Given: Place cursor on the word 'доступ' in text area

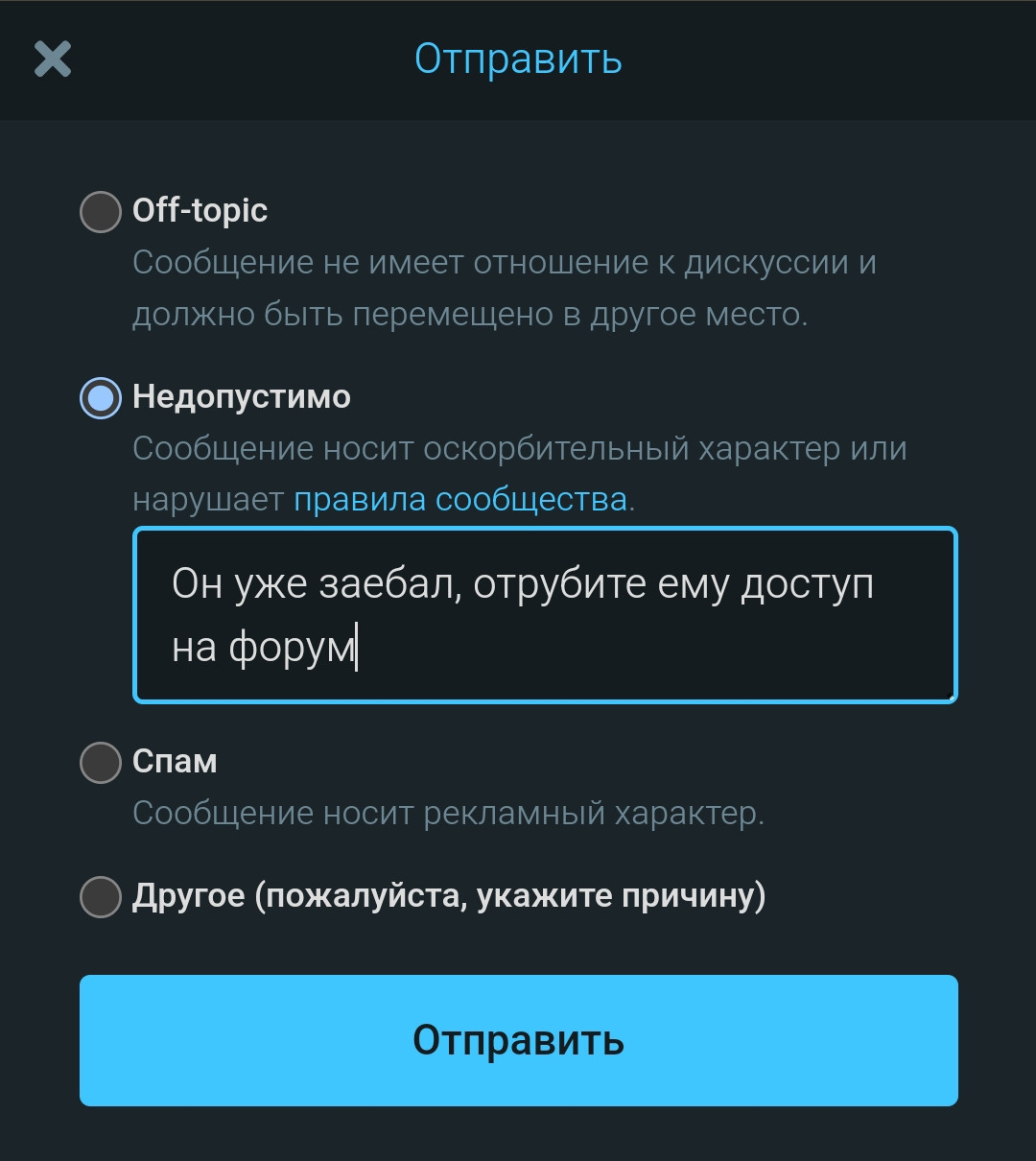Looking at the screenshot, I should [807, 585].
